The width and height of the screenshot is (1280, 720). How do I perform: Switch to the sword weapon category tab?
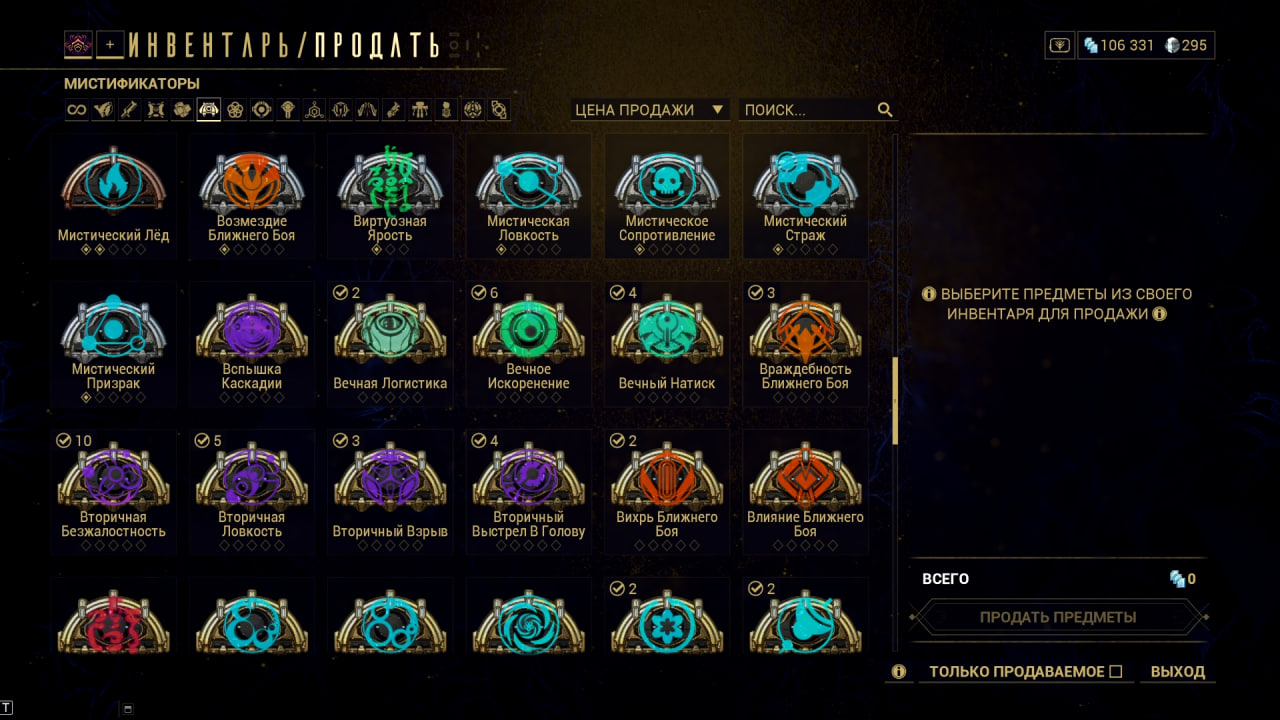click(129, 110)
